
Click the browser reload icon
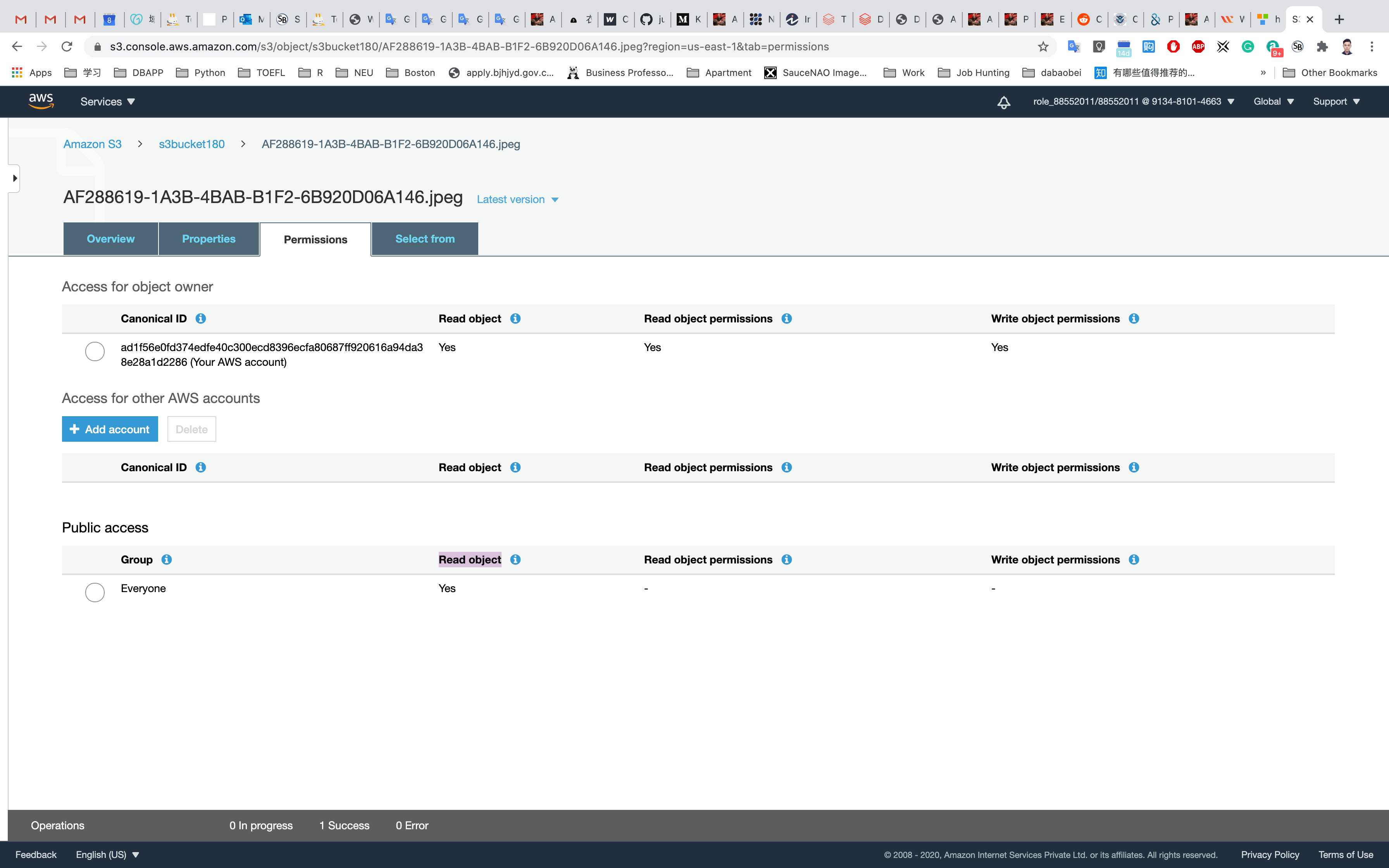click(67, 46)
